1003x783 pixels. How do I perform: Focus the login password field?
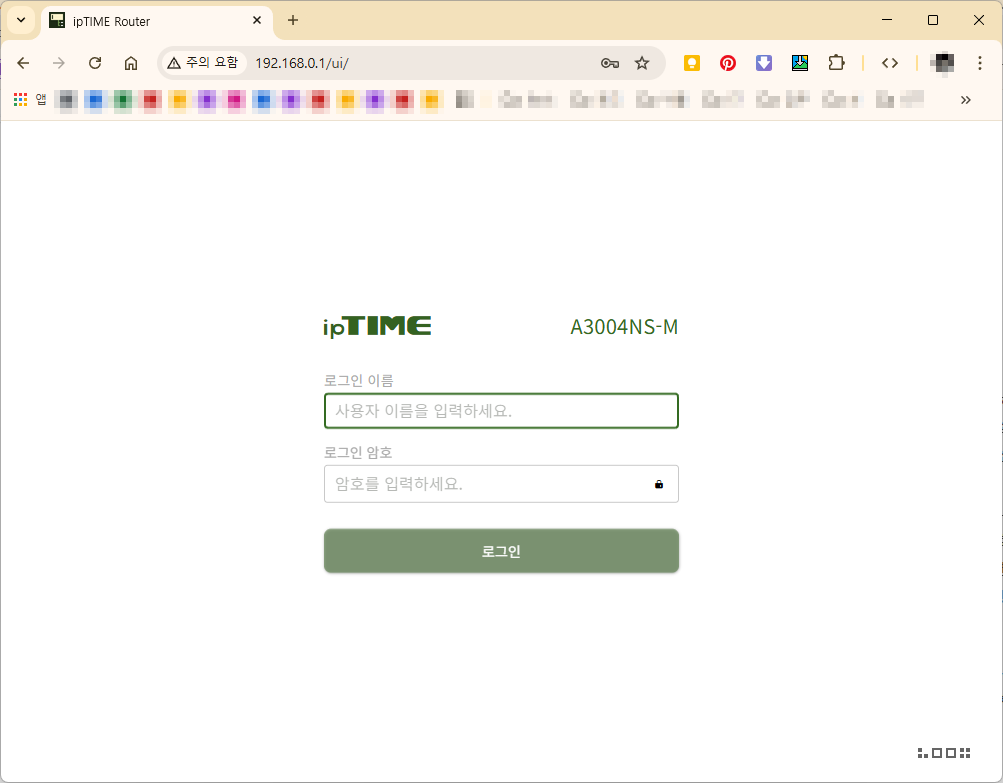(x=501, y=484)
